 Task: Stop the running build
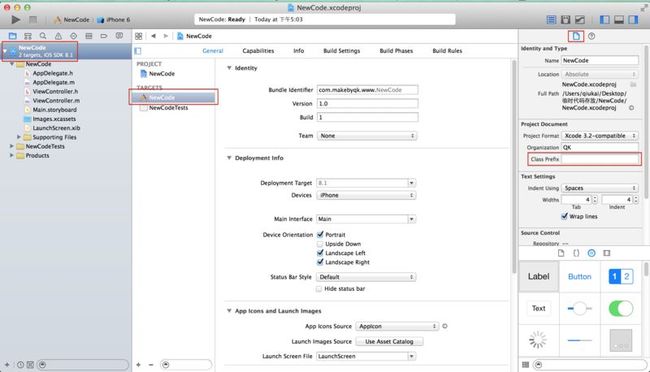click(33, 19)
